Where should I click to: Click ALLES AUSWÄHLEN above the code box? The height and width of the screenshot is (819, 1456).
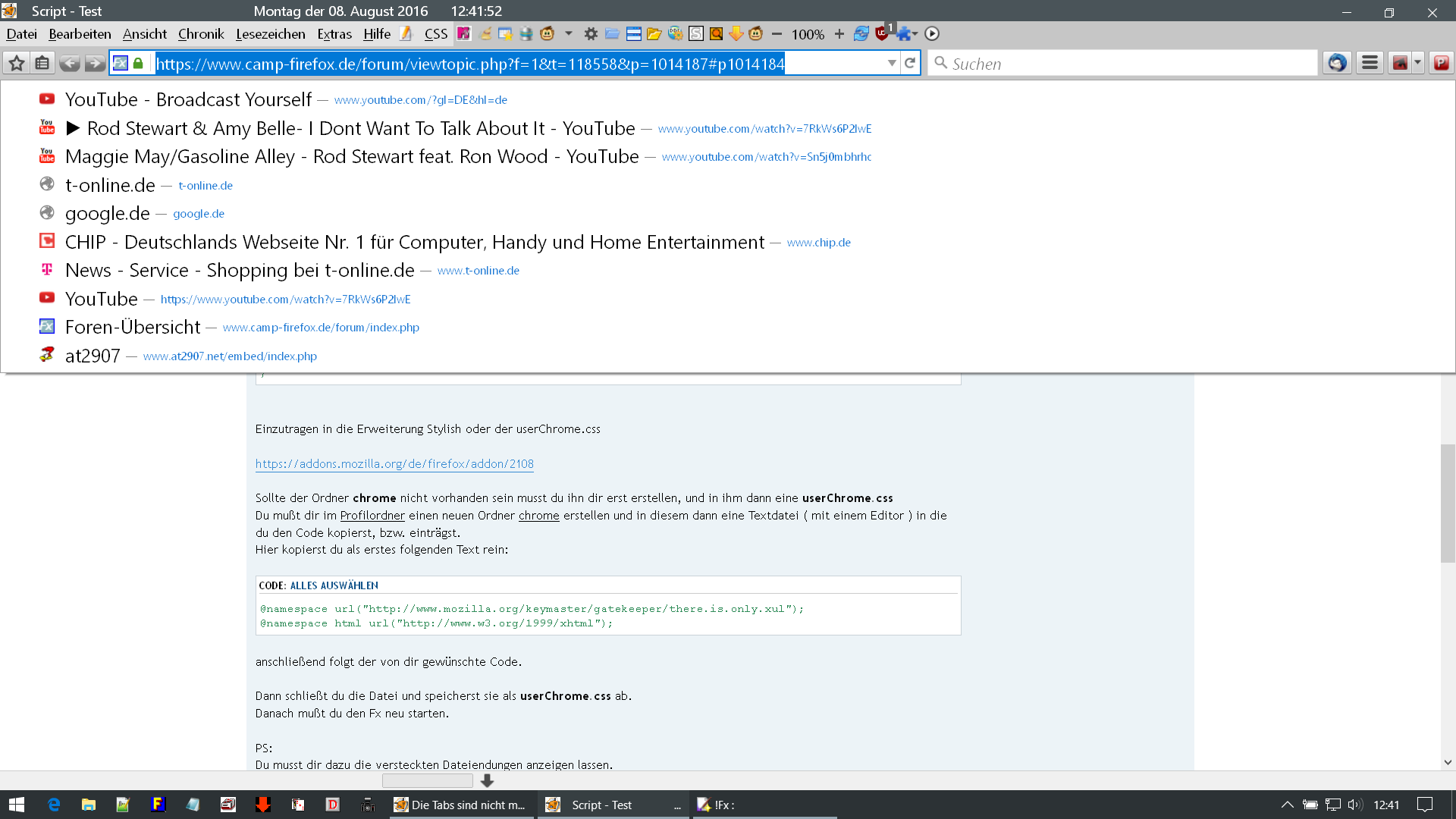pos(334,585)
